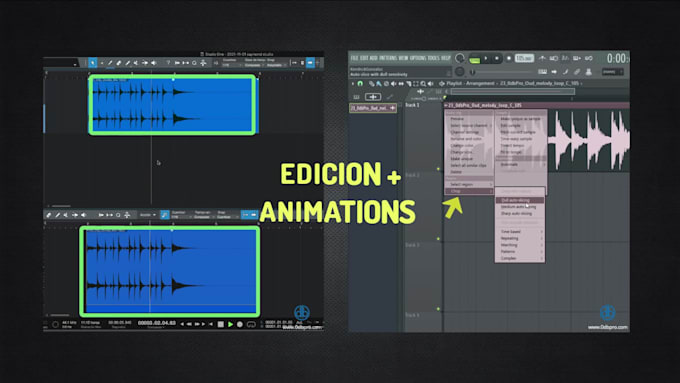
Task: Click the Track 1 header in FL playlist
Action: coord(423,139)
